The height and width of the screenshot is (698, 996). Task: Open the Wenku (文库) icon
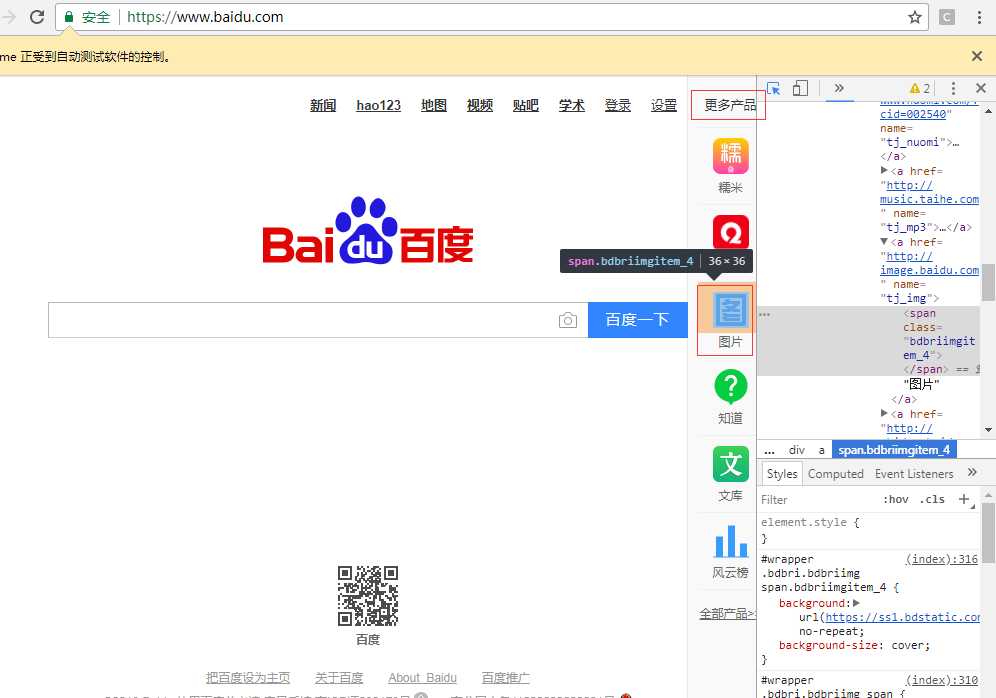(x=730, y=464)
